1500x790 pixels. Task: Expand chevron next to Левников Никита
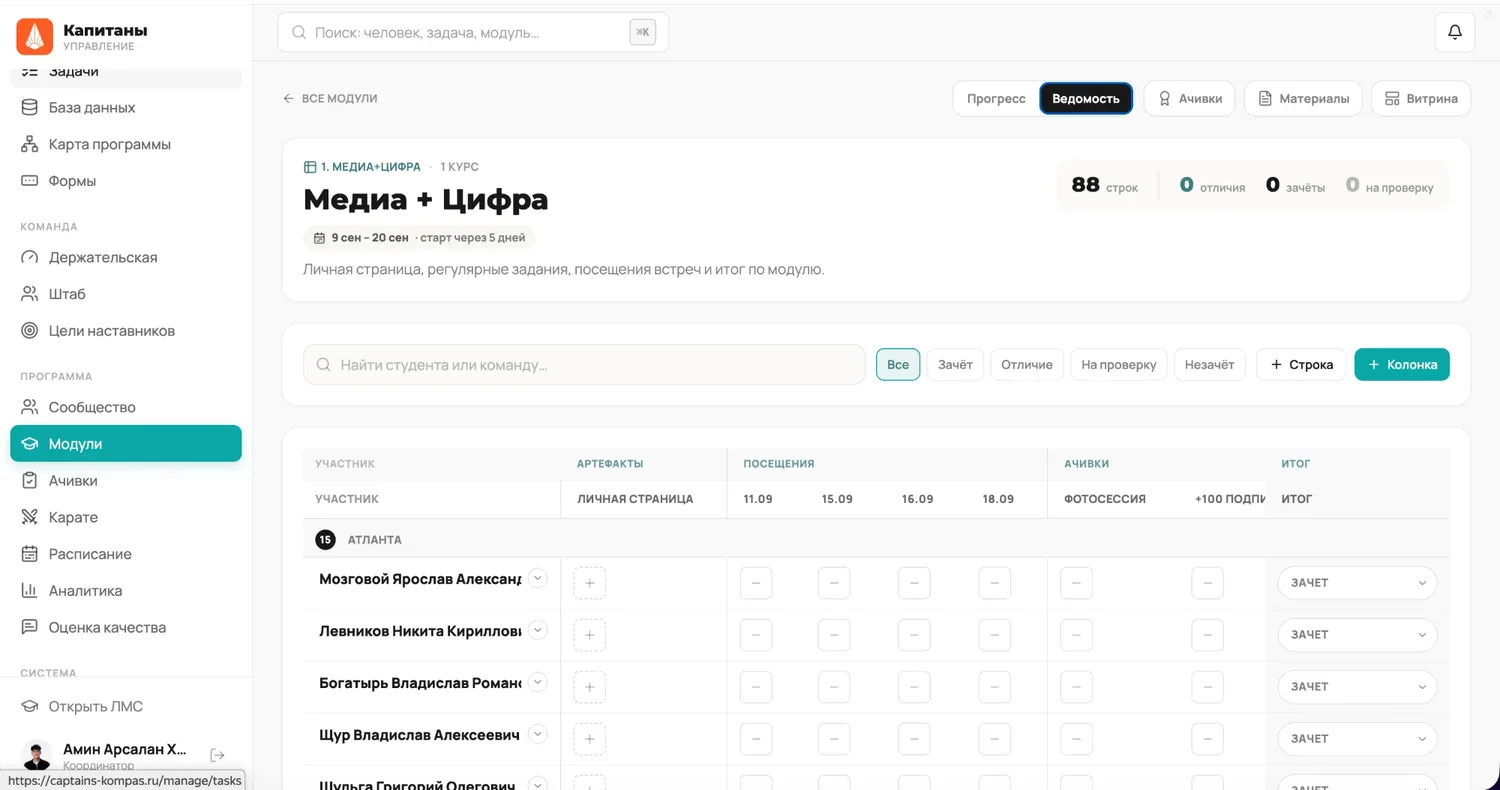click(x=538, y=630)
